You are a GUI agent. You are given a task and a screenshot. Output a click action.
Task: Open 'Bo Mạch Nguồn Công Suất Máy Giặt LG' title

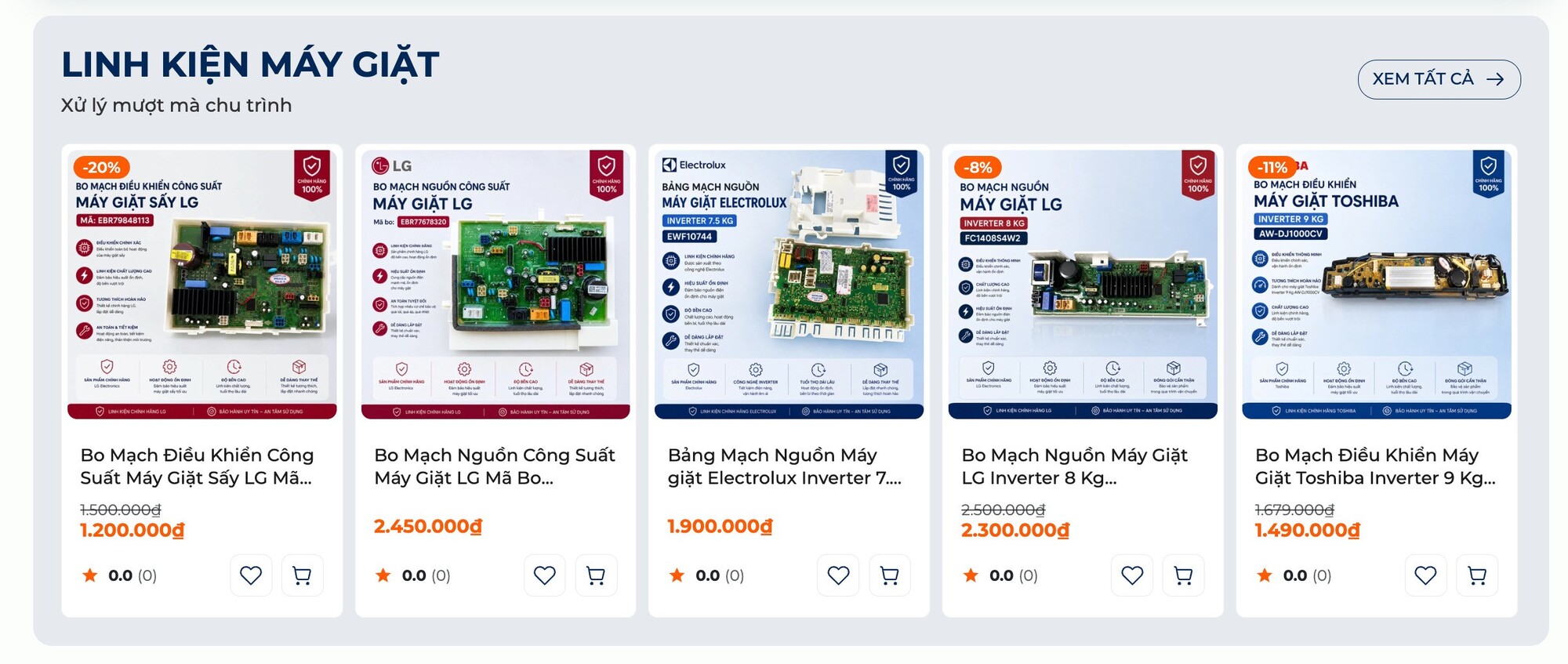click(495, 466)
